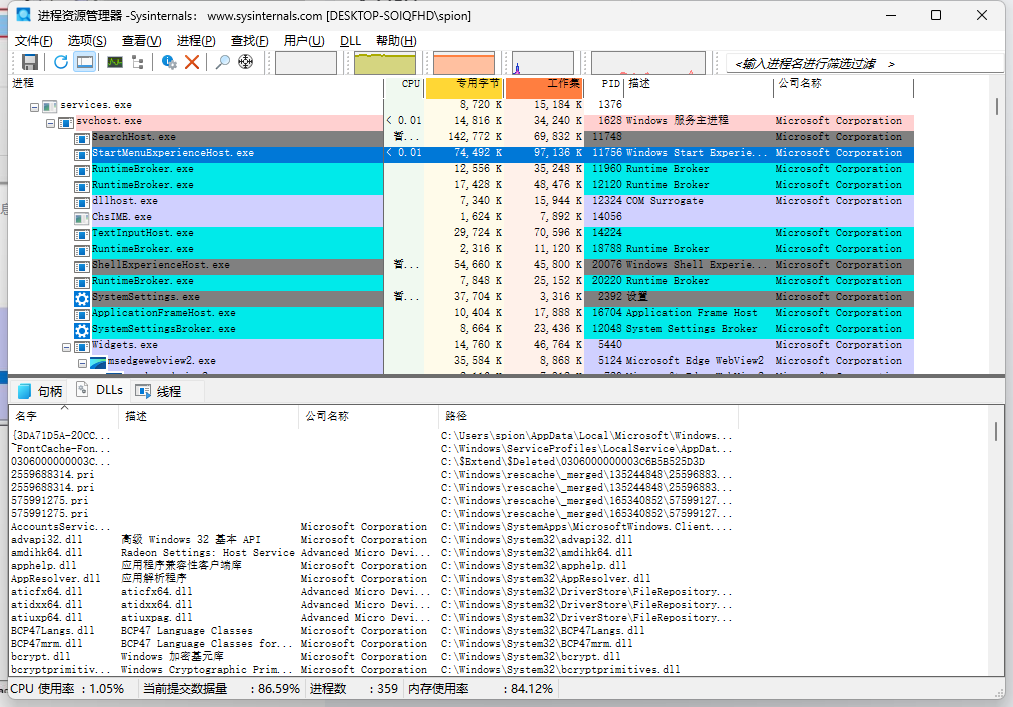Switch to the DLLs tab
This screenshot has height=707, width=1013.
101,390
